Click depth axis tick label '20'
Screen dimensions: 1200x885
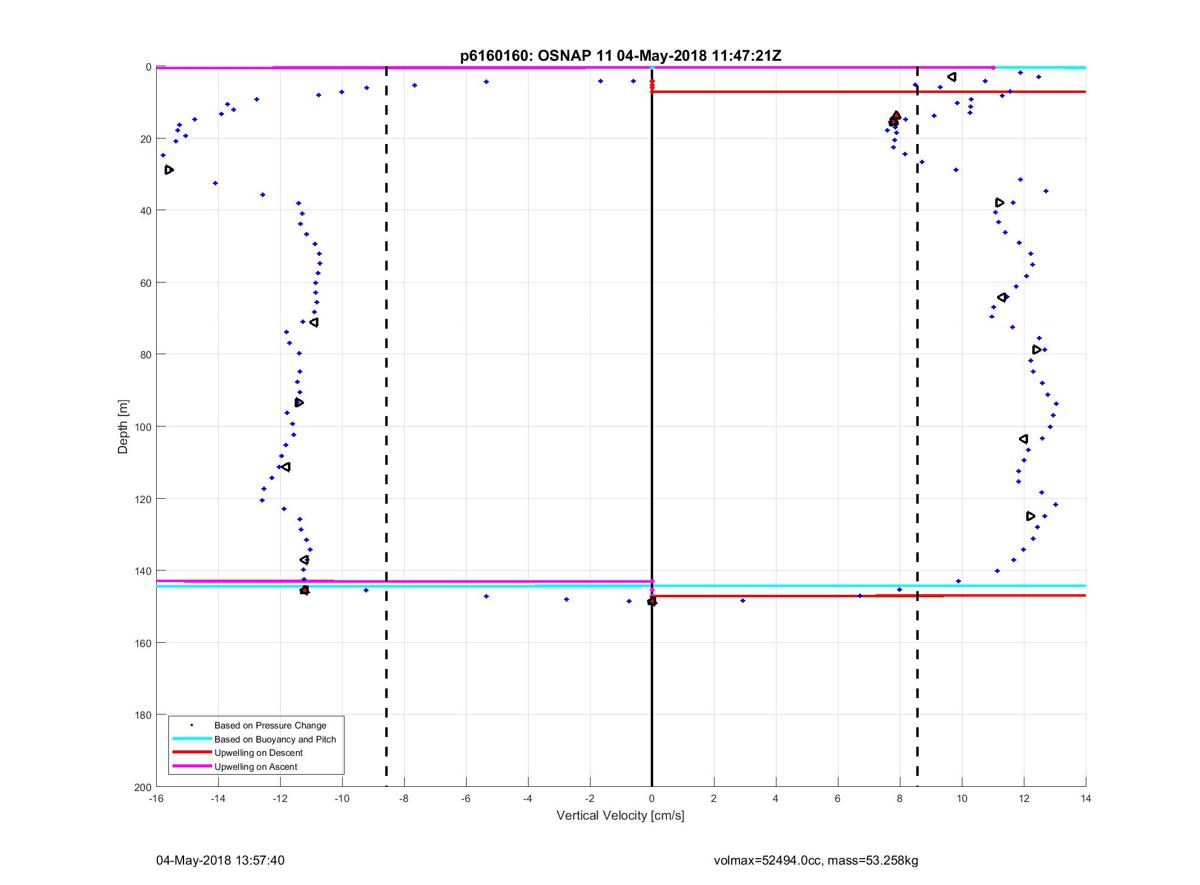click(145, 139)
